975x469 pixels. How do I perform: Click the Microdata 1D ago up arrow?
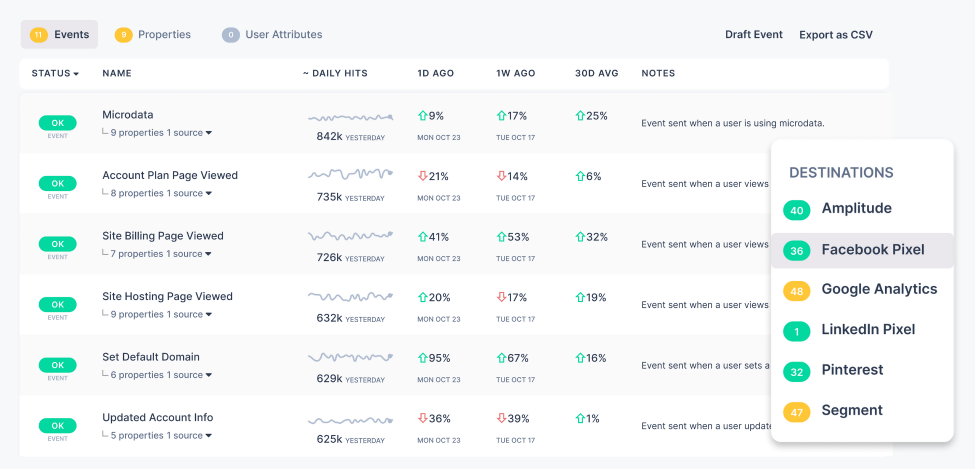point(423,116)
